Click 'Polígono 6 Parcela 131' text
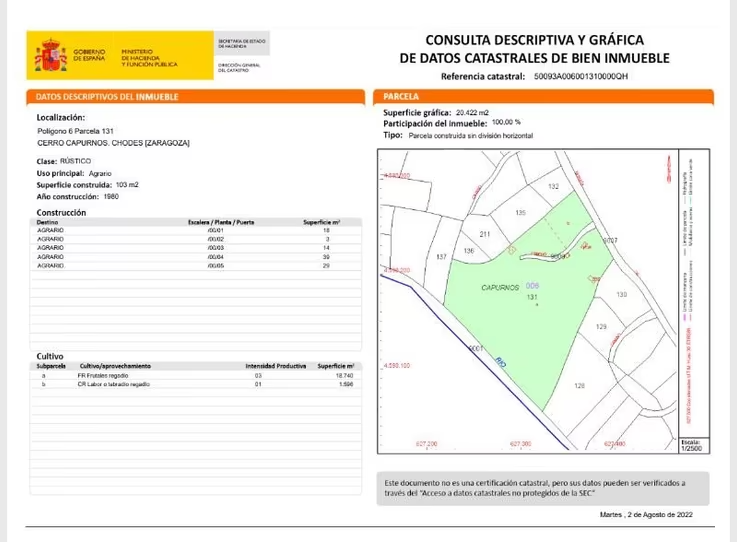 [x=75, y=131]
